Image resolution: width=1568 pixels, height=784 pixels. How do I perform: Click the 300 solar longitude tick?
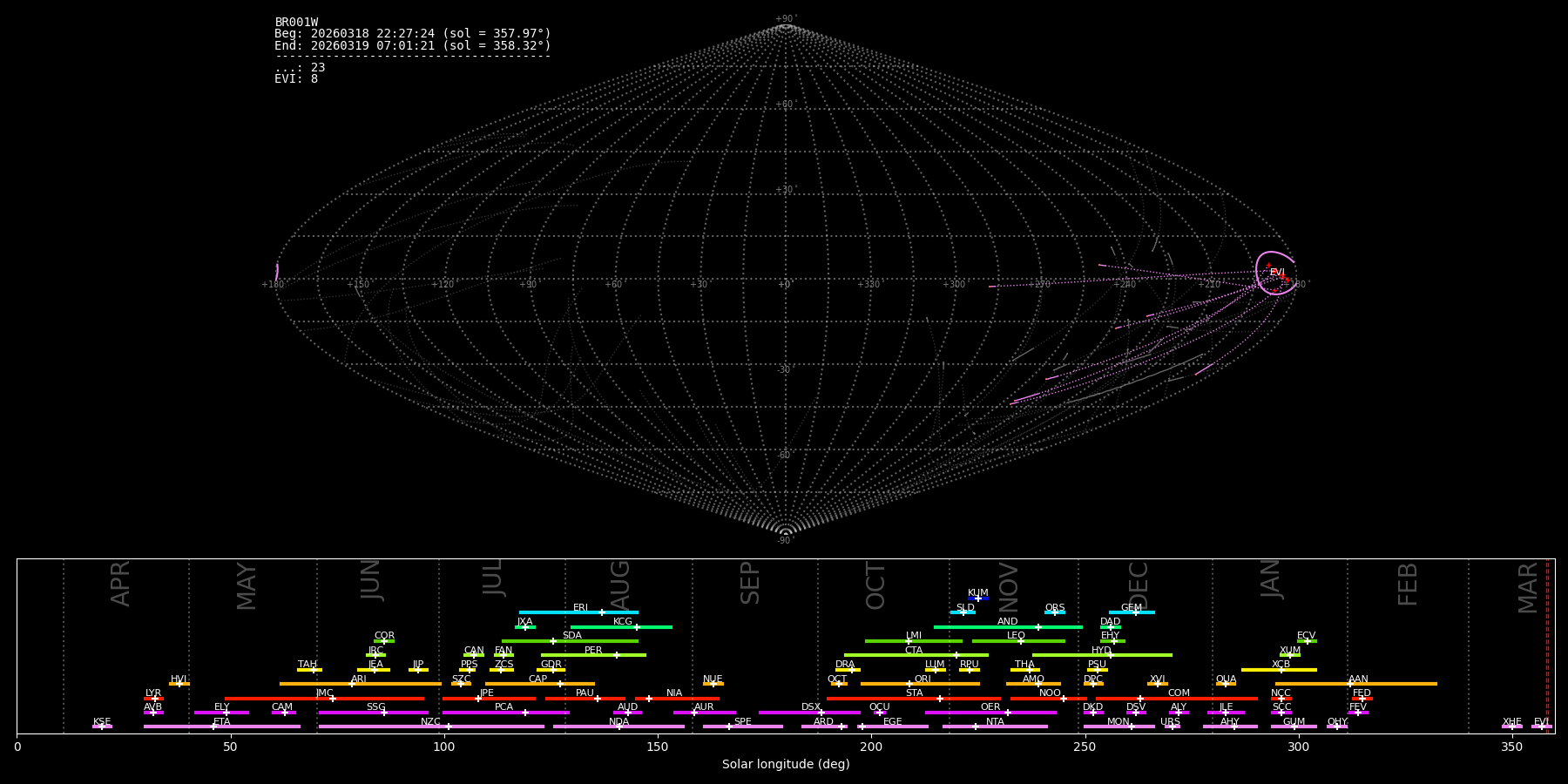point(1298,747)
